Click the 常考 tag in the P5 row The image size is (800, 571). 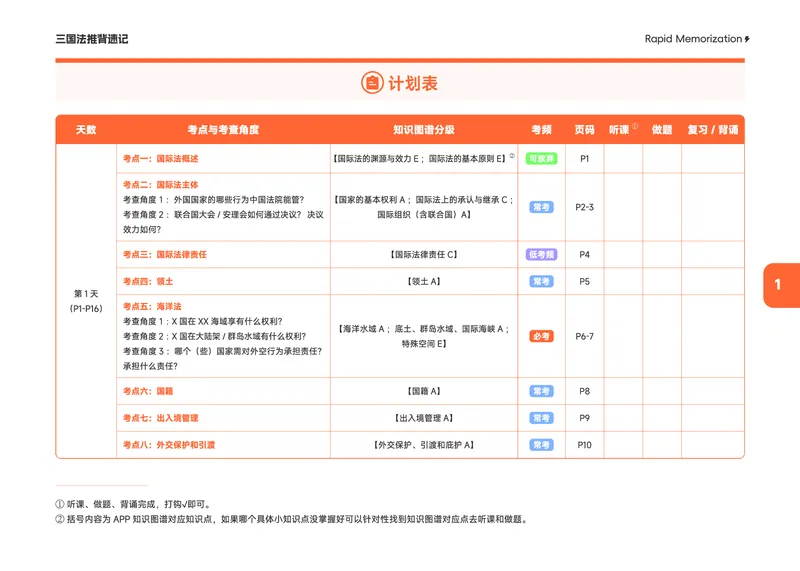coord(541,281)
